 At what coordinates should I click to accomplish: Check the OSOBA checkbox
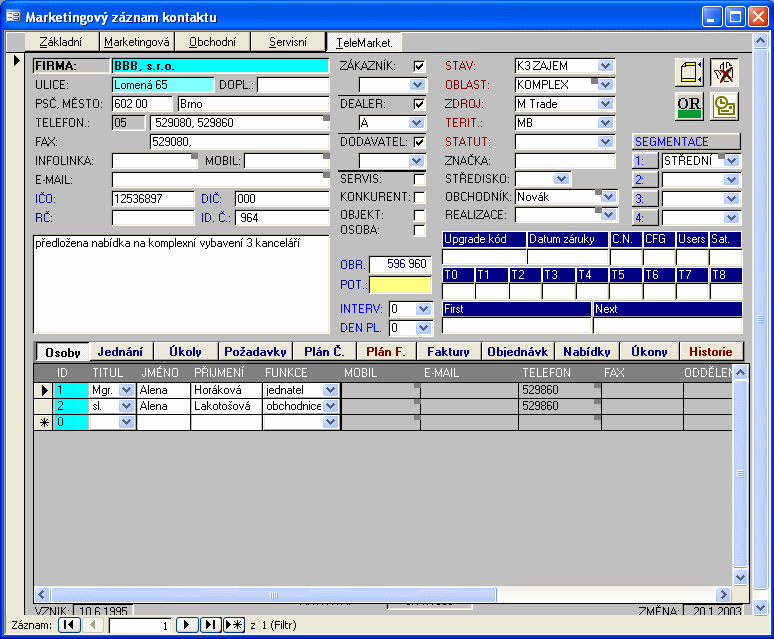click(x=419, y=230)
